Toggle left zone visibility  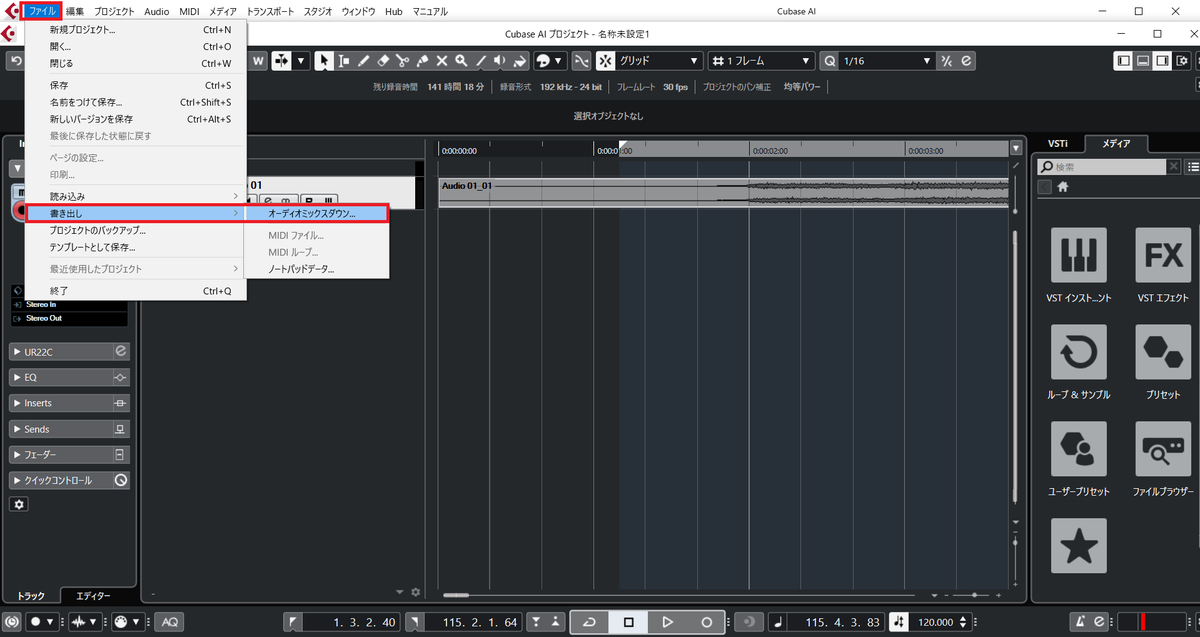1124,61
